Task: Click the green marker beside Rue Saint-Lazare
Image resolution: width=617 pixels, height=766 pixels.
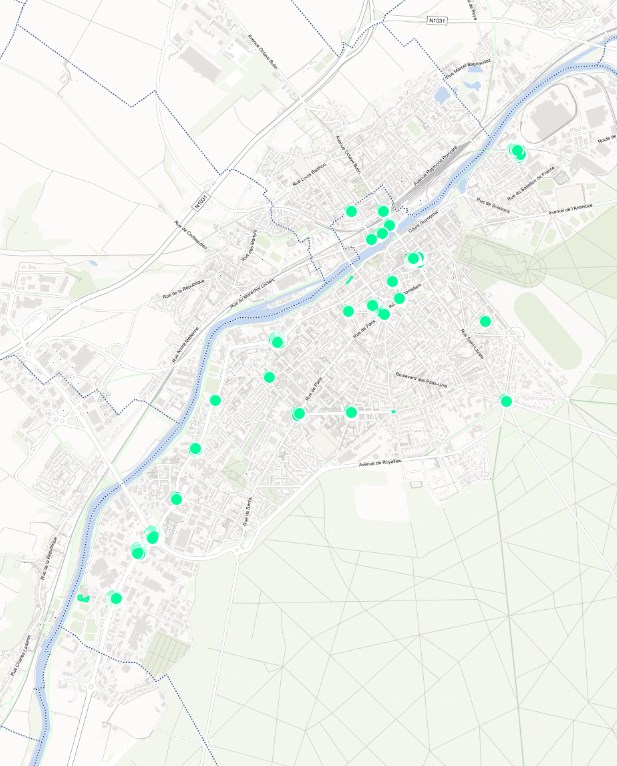Action: pyautogui.click(x=485, y=321)
